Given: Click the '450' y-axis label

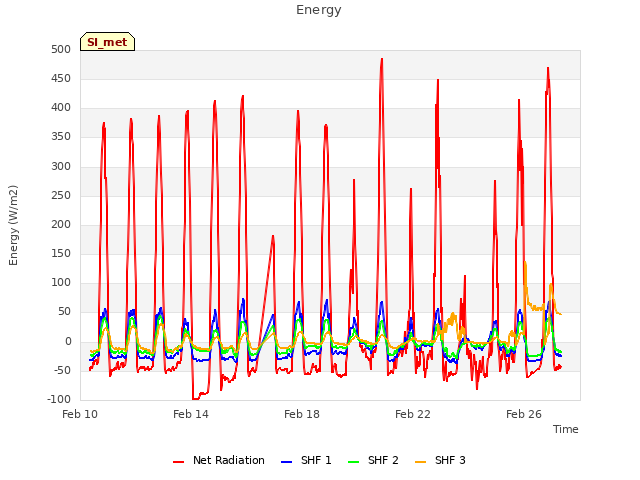Looking at the screenshot, I should (x=61, y=78).
